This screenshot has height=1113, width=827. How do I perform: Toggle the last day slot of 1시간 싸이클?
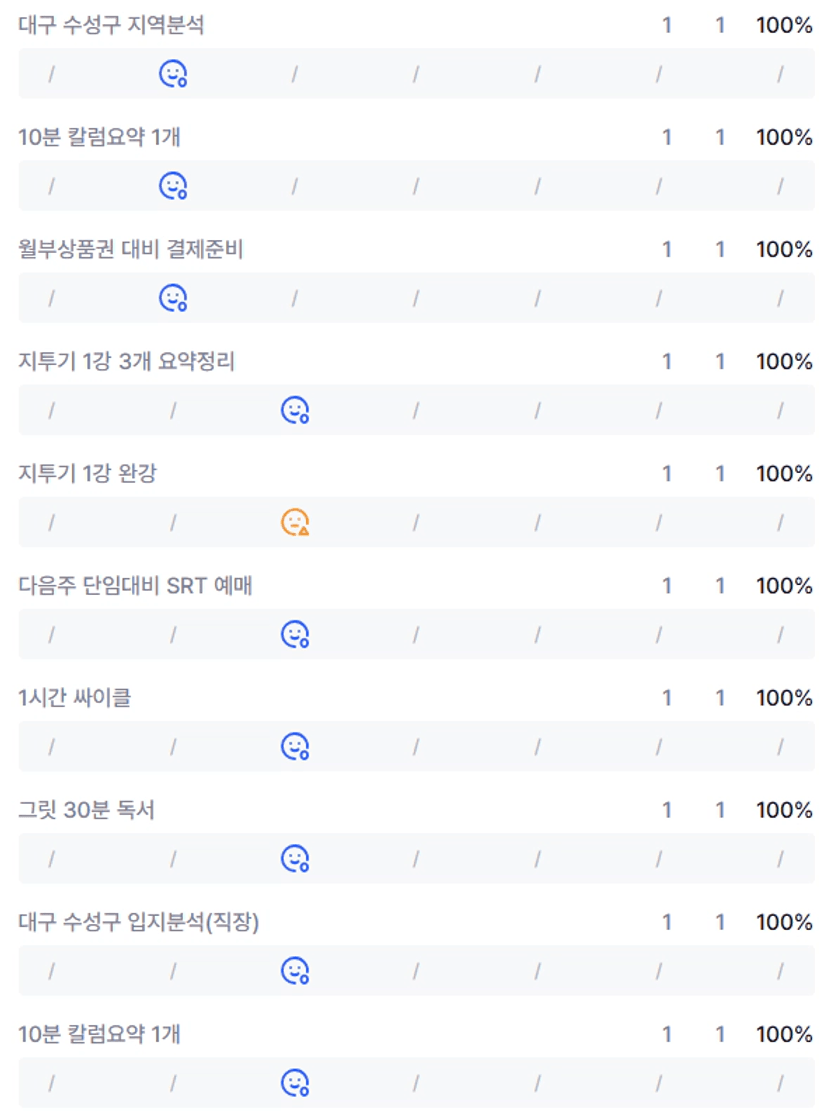(780, 746)
